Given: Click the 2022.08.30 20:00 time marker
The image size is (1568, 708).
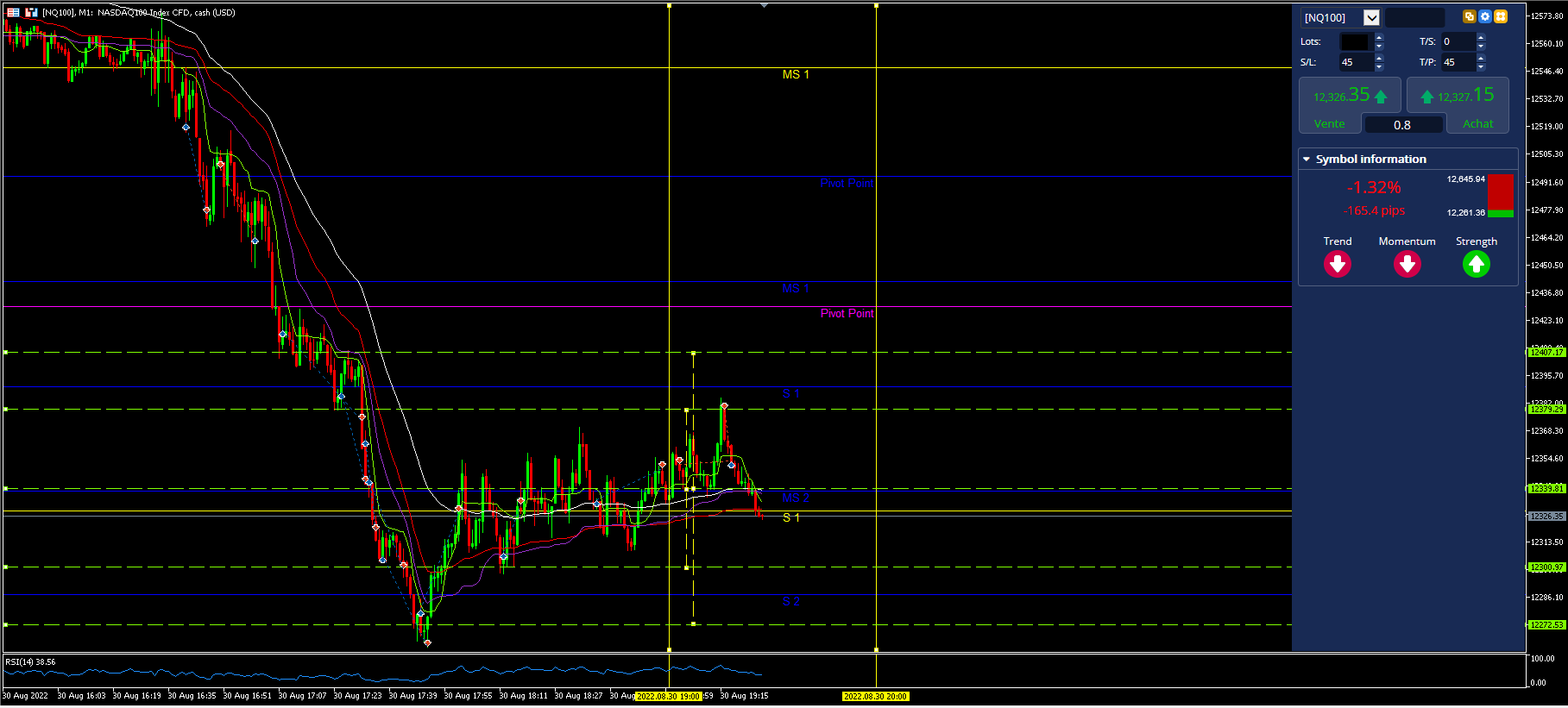Looking at the screenshot, I should pyautogui.click(x=875, y=696).
